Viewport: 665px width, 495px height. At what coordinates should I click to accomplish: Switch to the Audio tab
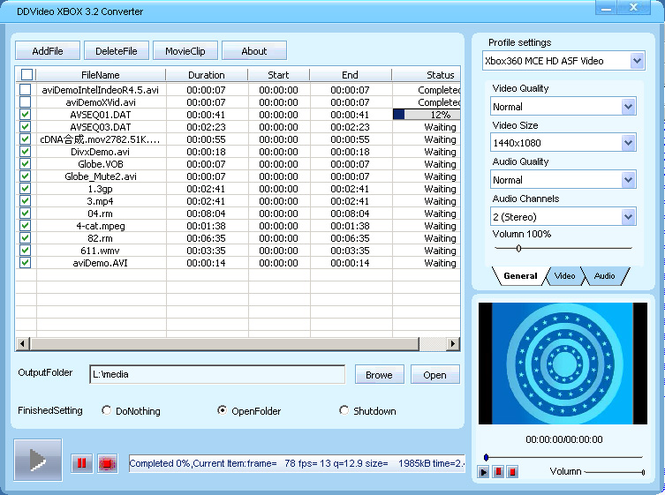coord(604,276)
